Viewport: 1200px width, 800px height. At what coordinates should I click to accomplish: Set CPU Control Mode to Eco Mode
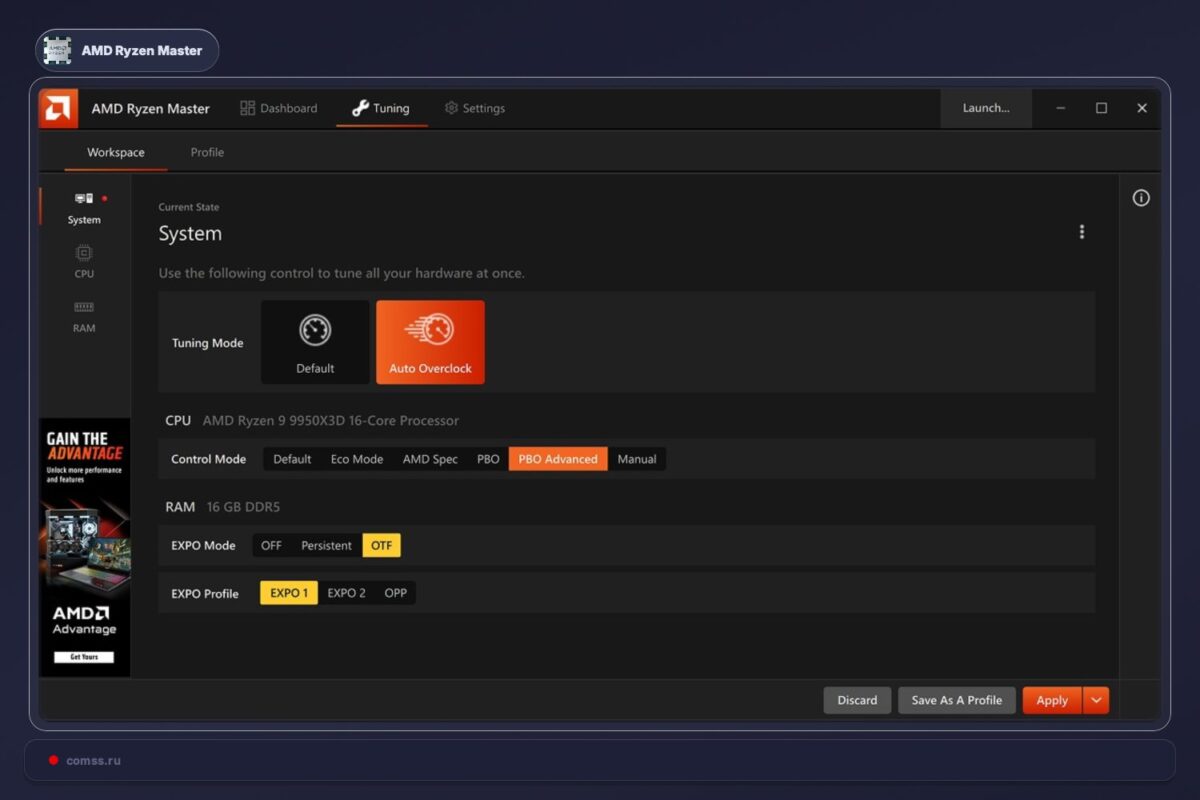pyautogui.click(x=357, y=459)
